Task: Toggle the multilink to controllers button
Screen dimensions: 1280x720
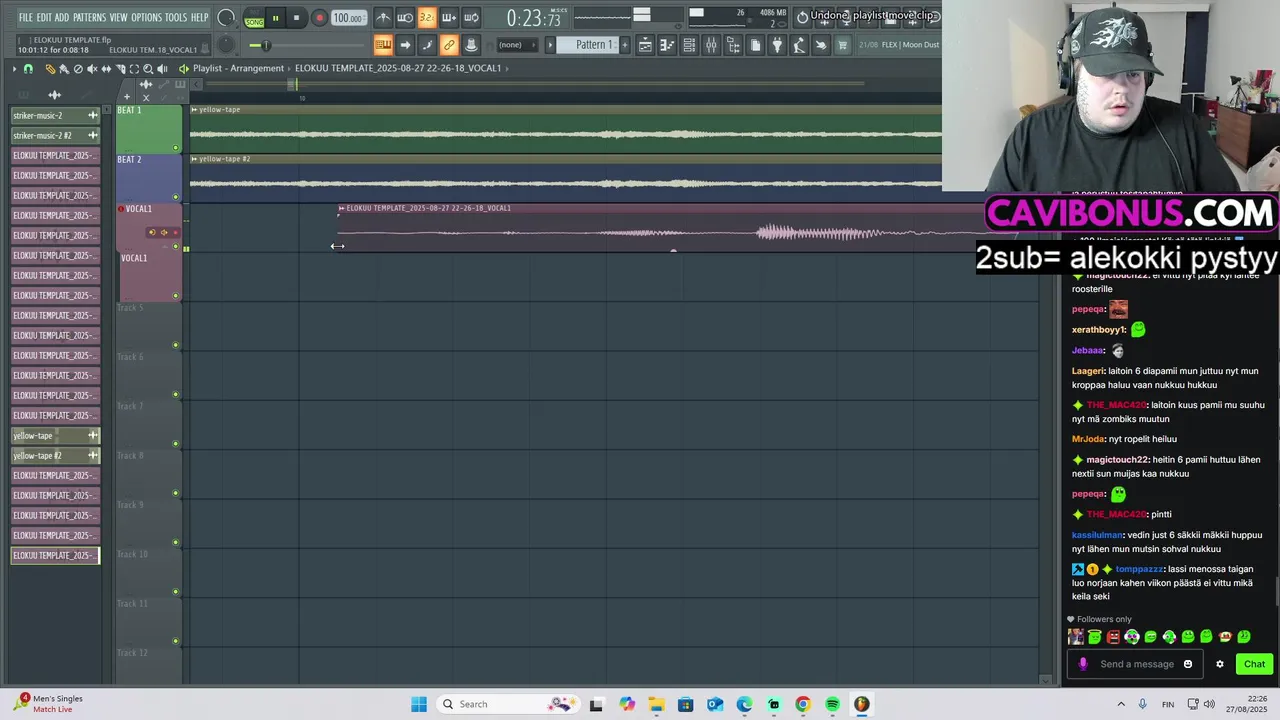Action: point(449,45)
